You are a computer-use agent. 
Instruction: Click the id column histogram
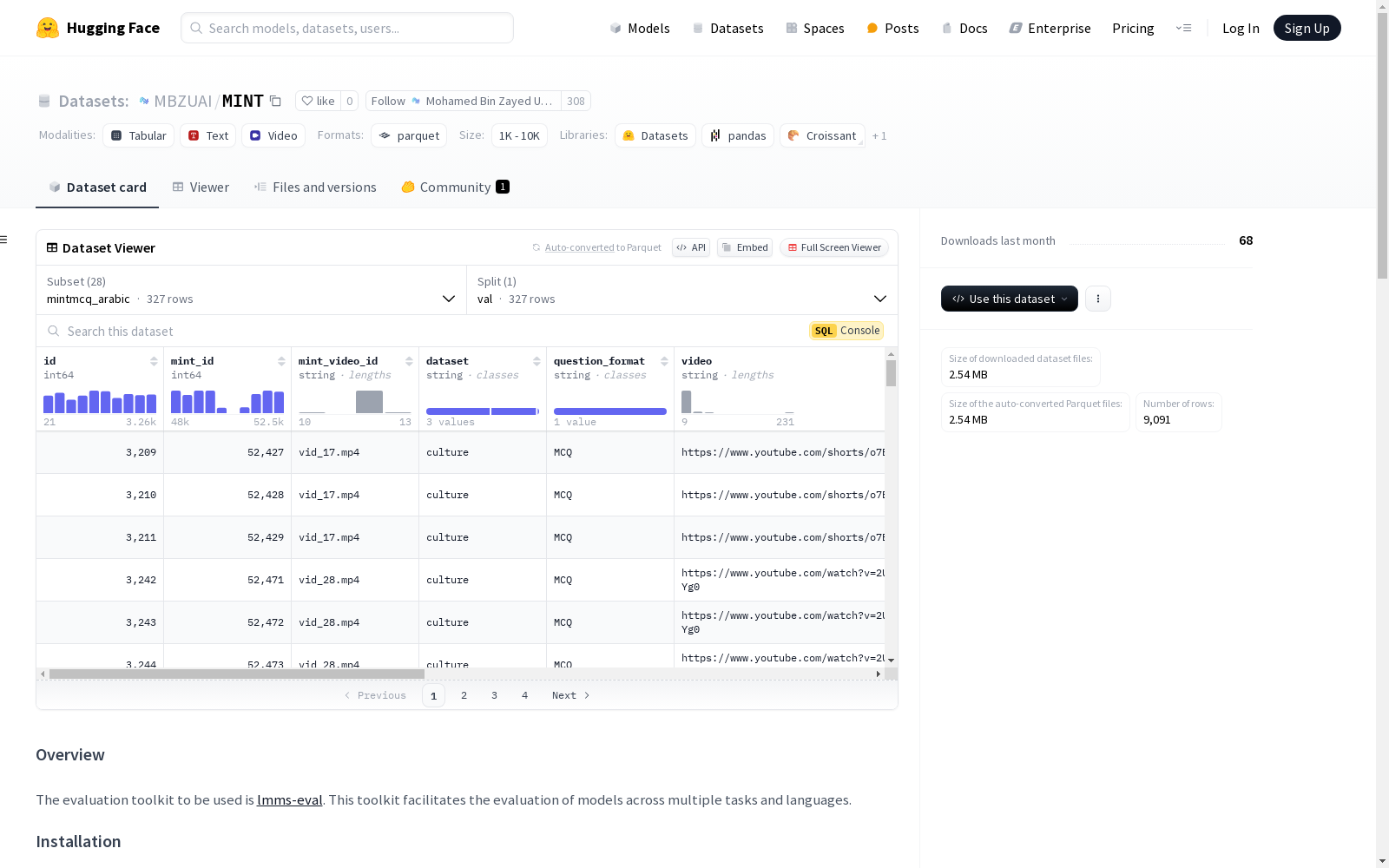pyautogui.click(x=100, y=402)
